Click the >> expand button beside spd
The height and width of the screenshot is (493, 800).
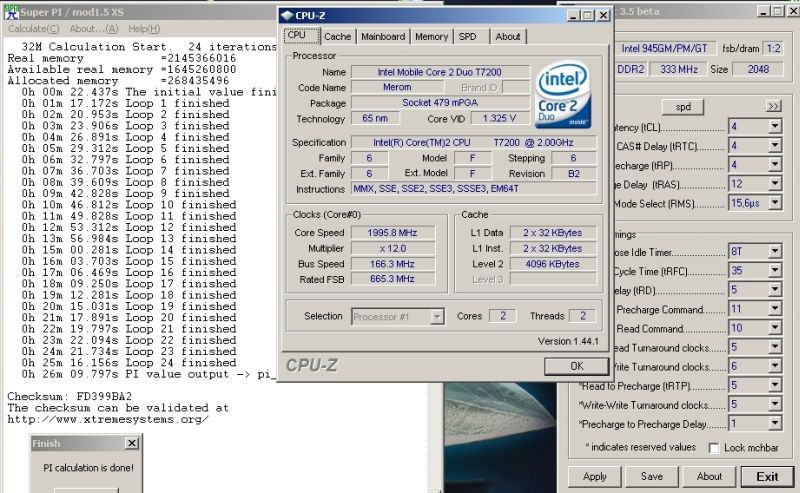coord(773,106)
